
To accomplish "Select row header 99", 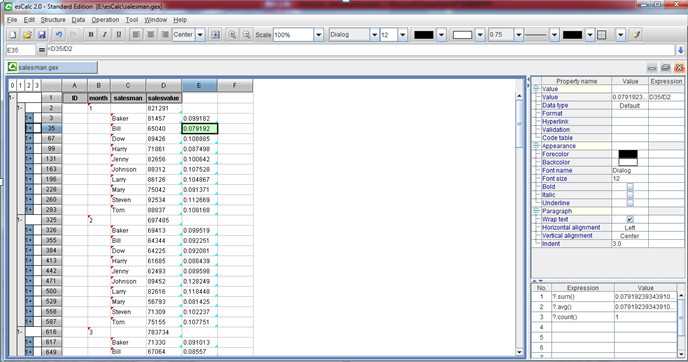I will pyautogui.click(x=51, y=149).
